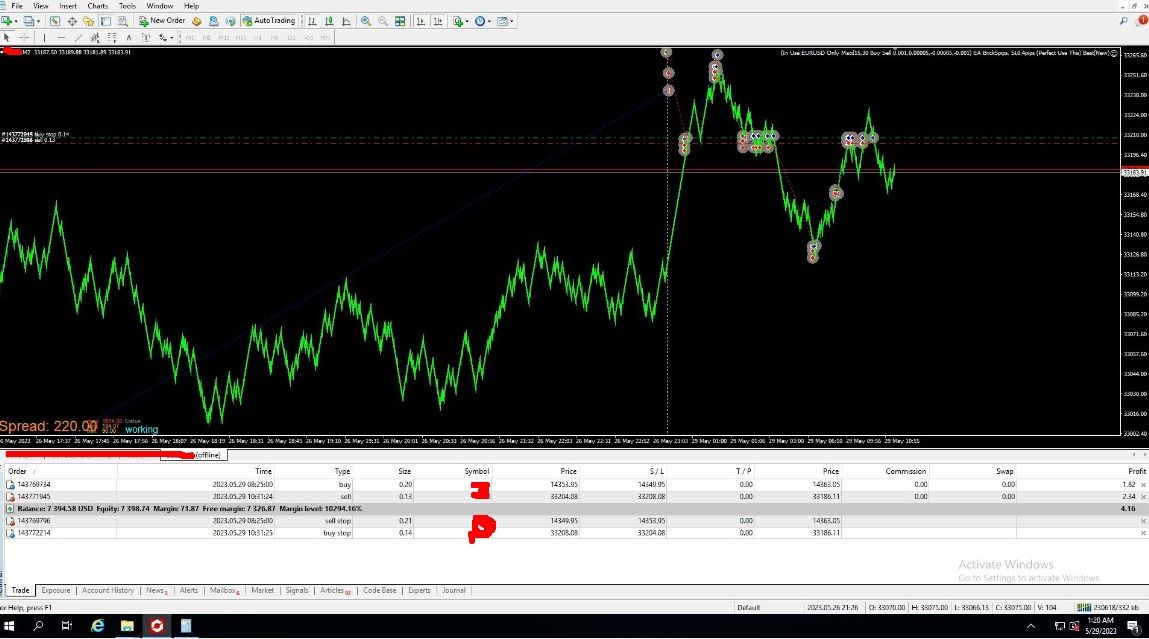This screenshot has width=1149, height=639.
Task: Switch to D1 timeframe
Action: click(291, 37)
